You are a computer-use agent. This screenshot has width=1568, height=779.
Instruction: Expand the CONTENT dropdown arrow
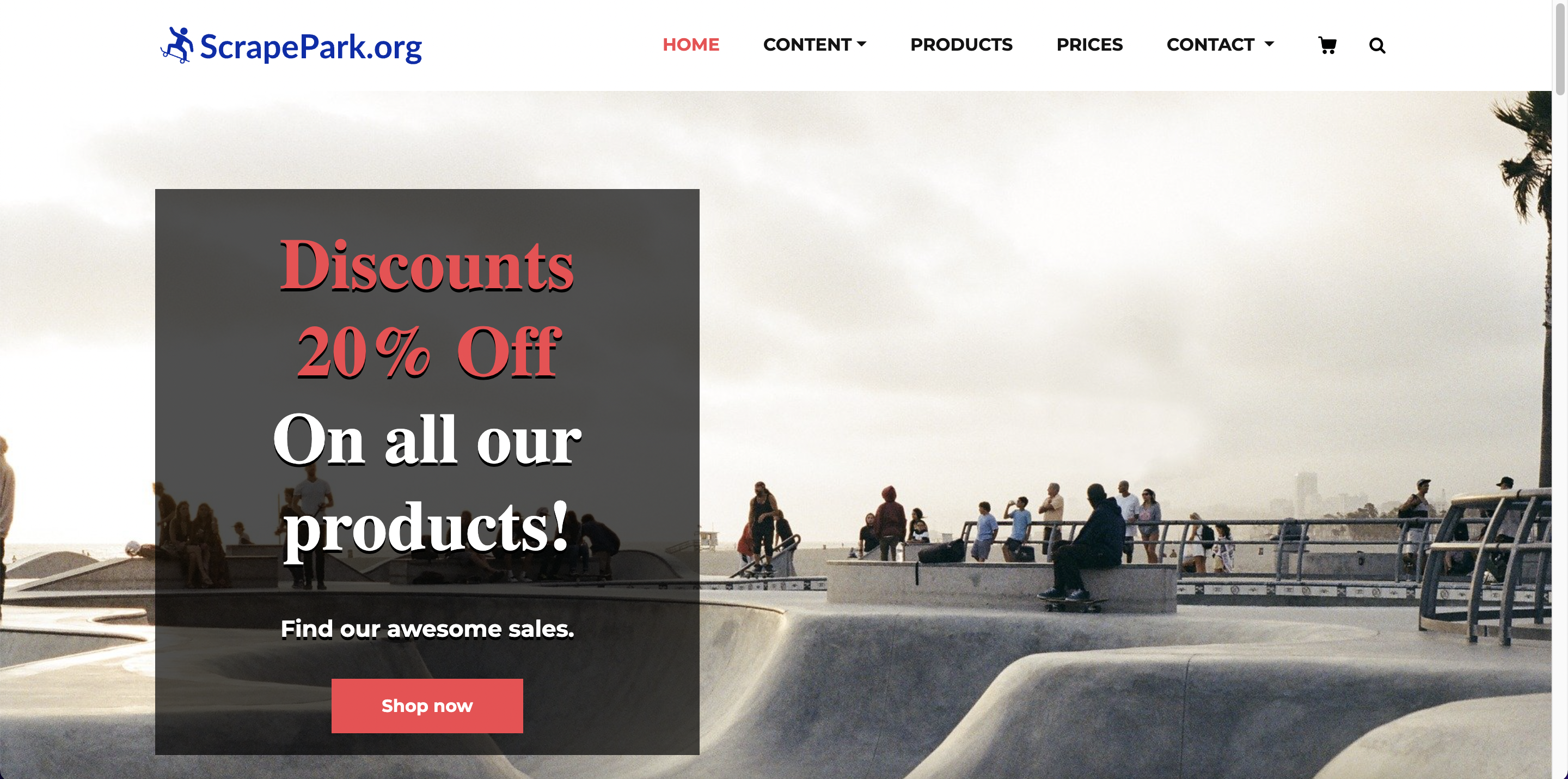(861, 44)
